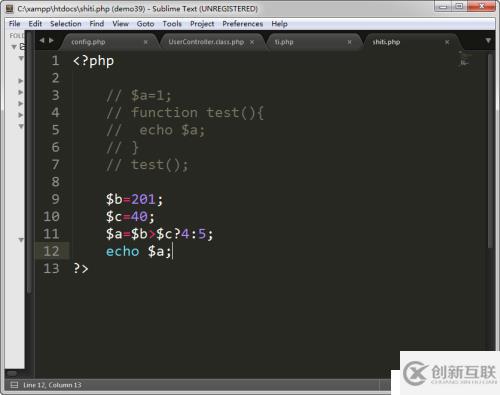Click the tab scroll right arrow

coord(51,41)
